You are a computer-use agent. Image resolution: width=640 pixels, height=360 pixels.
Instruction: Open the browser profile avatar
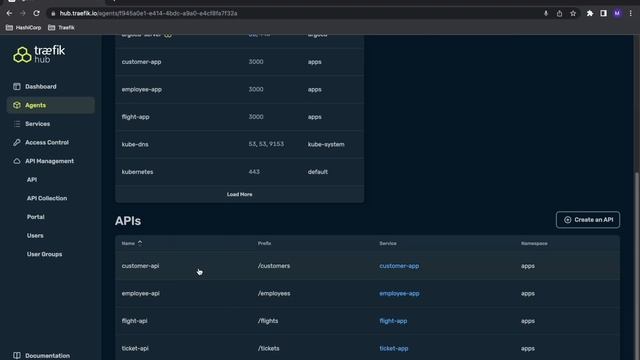tap(617, 13)
